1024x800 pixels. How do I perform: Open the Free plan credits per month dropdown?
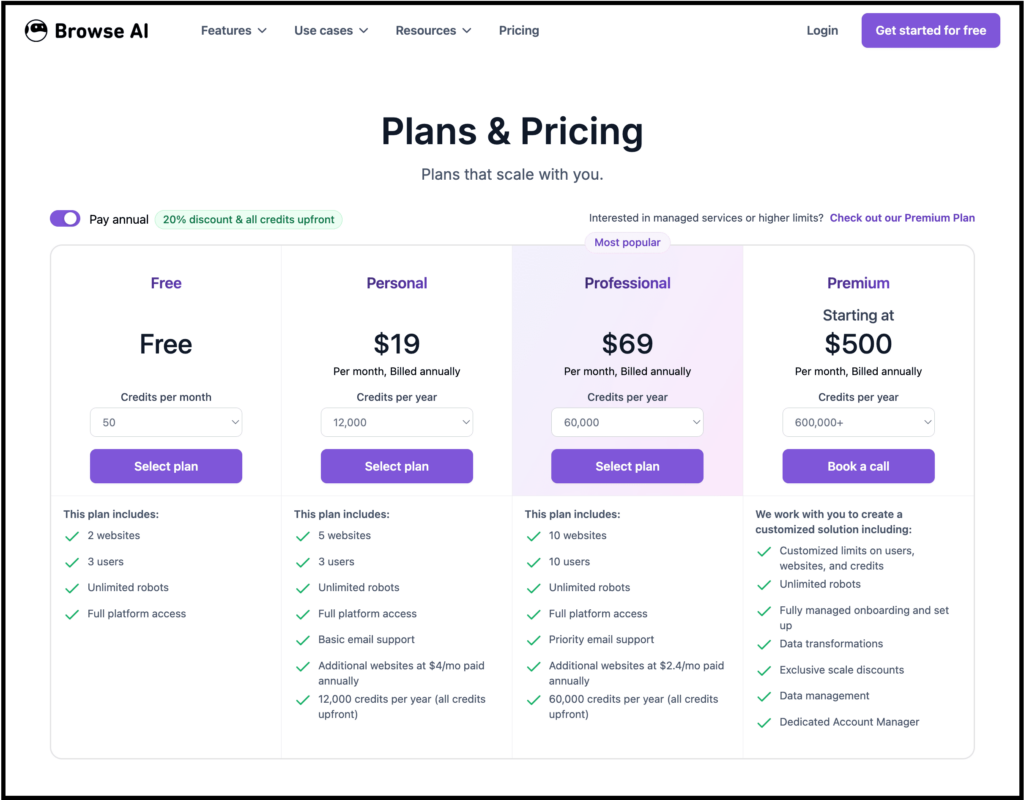166,422
